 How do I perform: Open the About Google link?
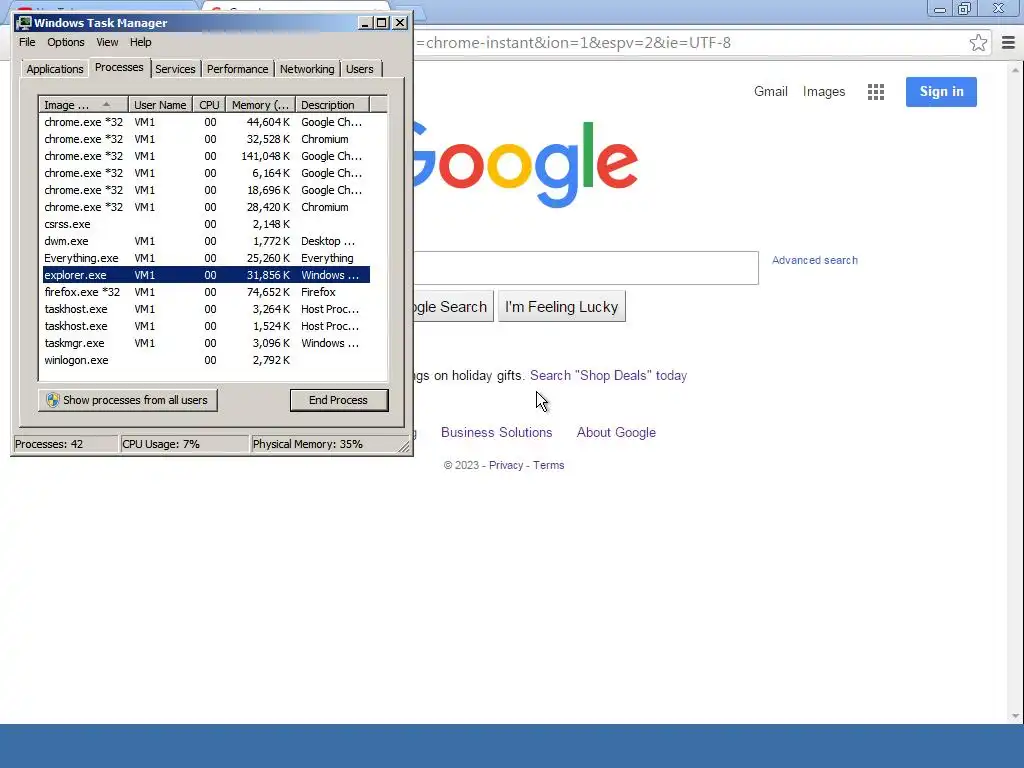pyautogui.click(x=616, y=432)
